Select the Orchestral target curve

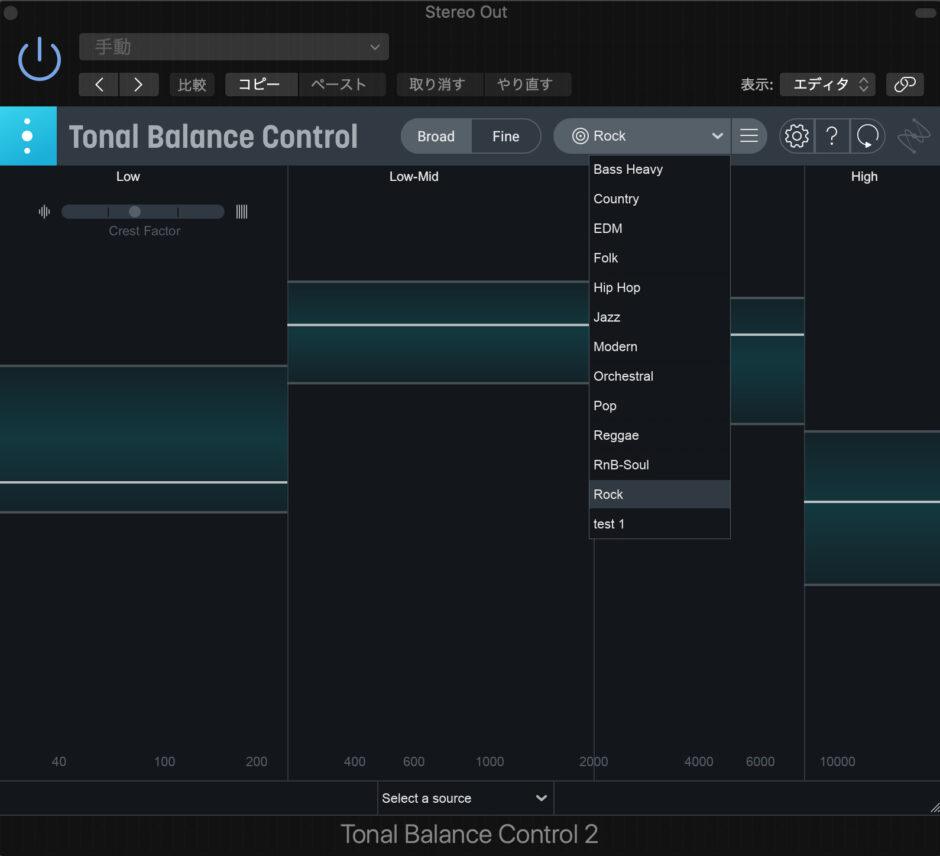pyautogui.click(x=623, y=376)
